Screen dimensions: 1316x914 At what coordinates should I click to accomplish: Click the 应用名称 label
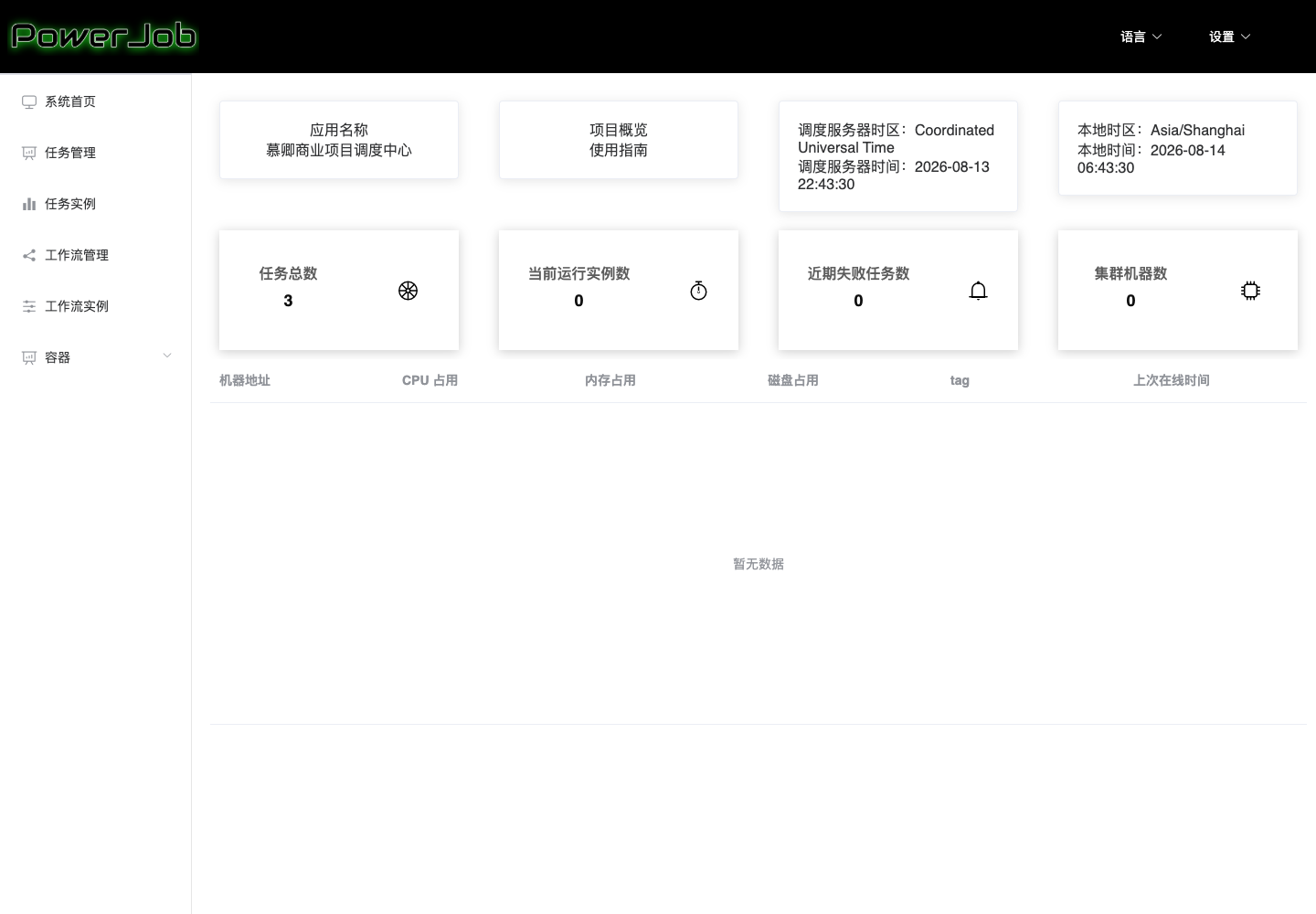pos(339,130)
